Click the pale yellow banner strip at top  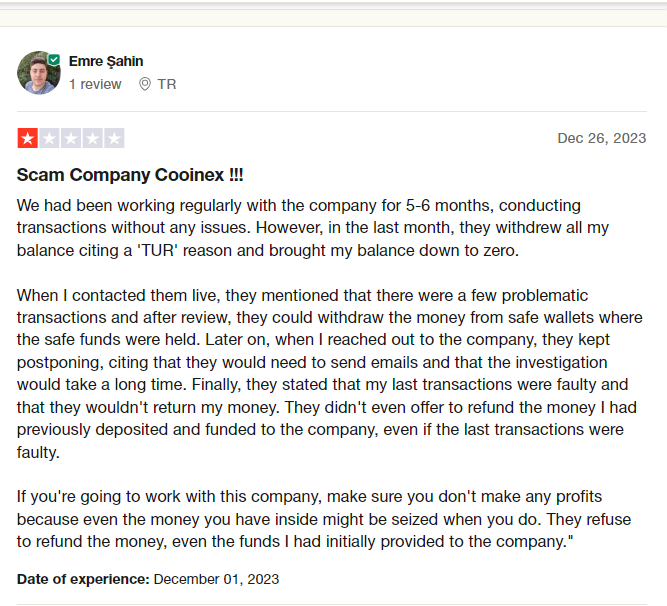click(334, 17)
